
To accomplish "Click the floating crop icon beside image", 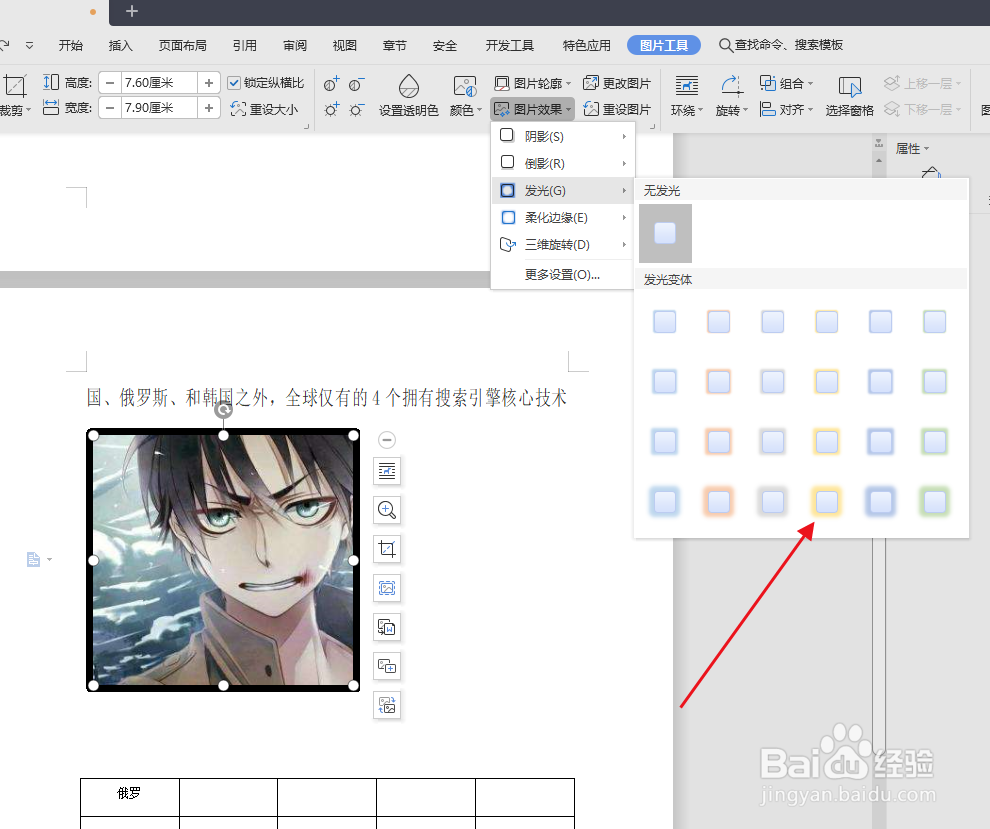I will [387, 549].
